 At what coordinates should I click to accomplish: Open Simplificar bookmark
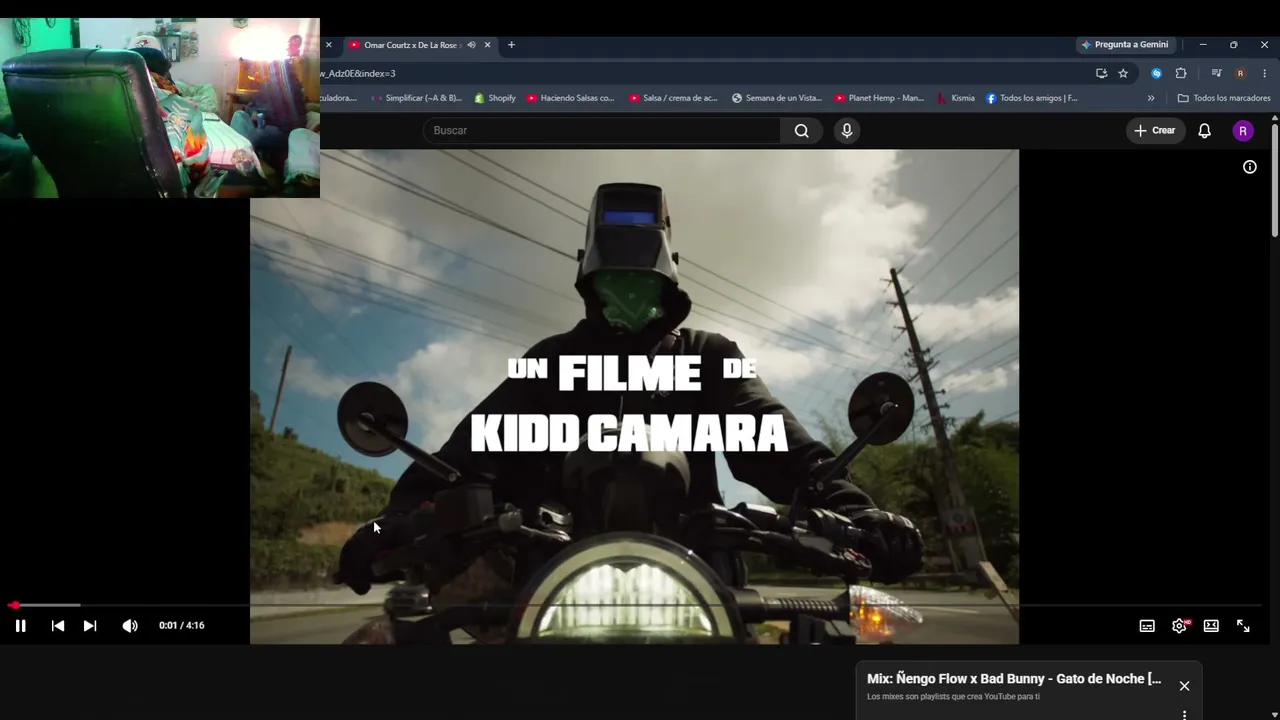tap(416, 98)
